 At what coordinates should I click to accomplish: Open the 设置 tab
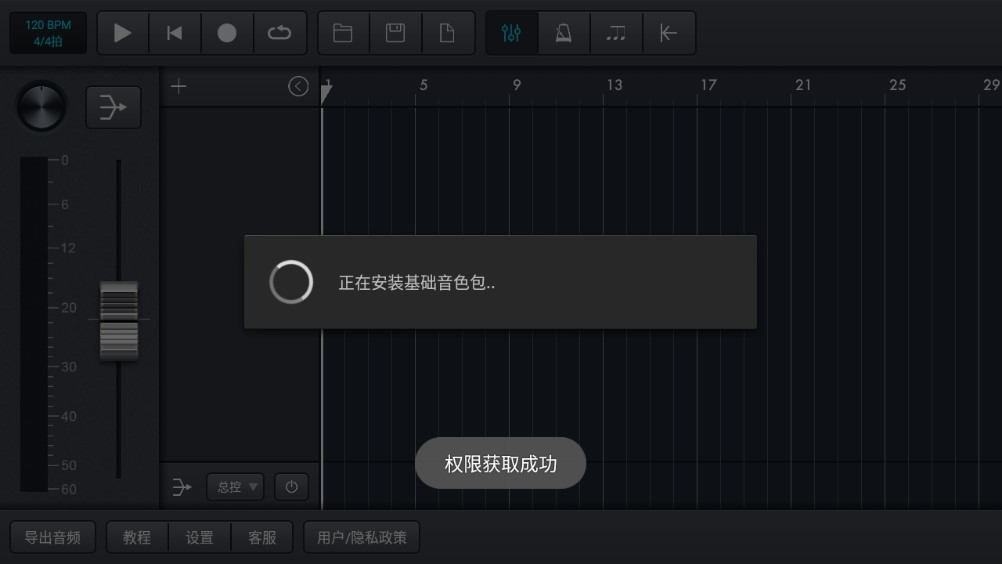(199, 537)
